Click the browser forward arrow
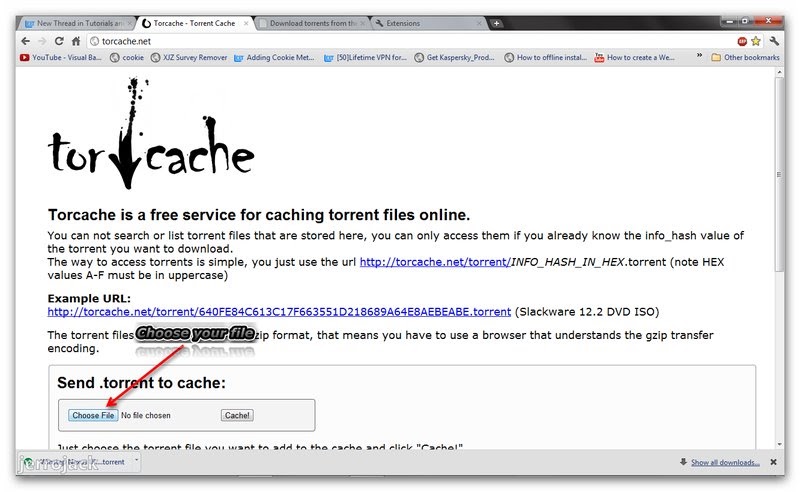800x492 pixels. 42,41
